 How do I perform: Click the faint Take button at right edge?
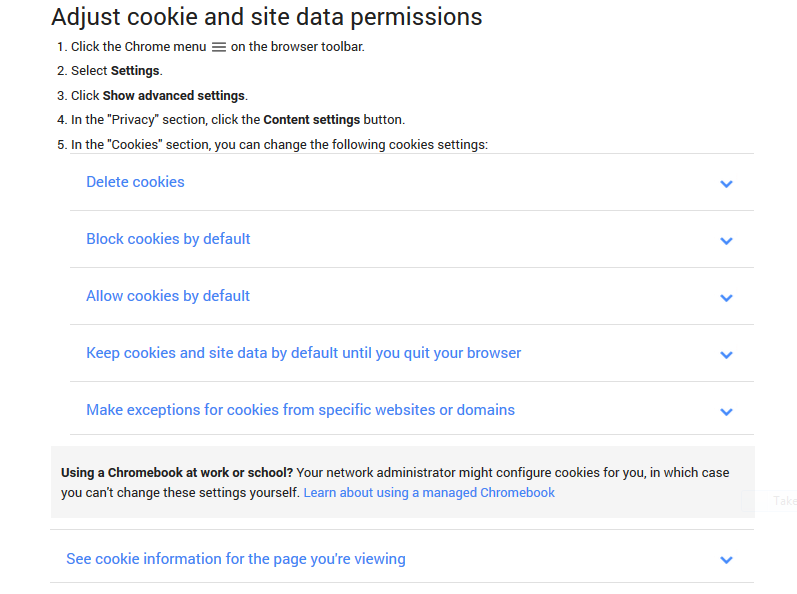[x=783, y=501]
